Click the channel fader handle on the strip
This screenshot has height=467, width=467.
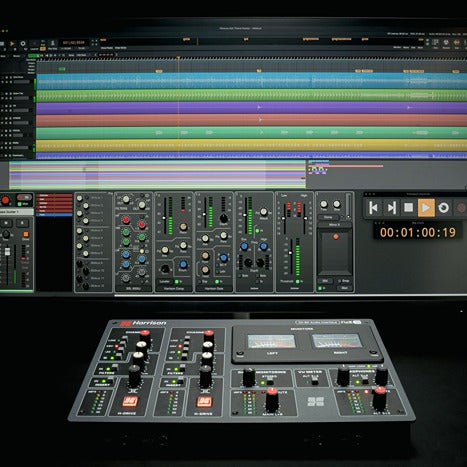point(7,252)
